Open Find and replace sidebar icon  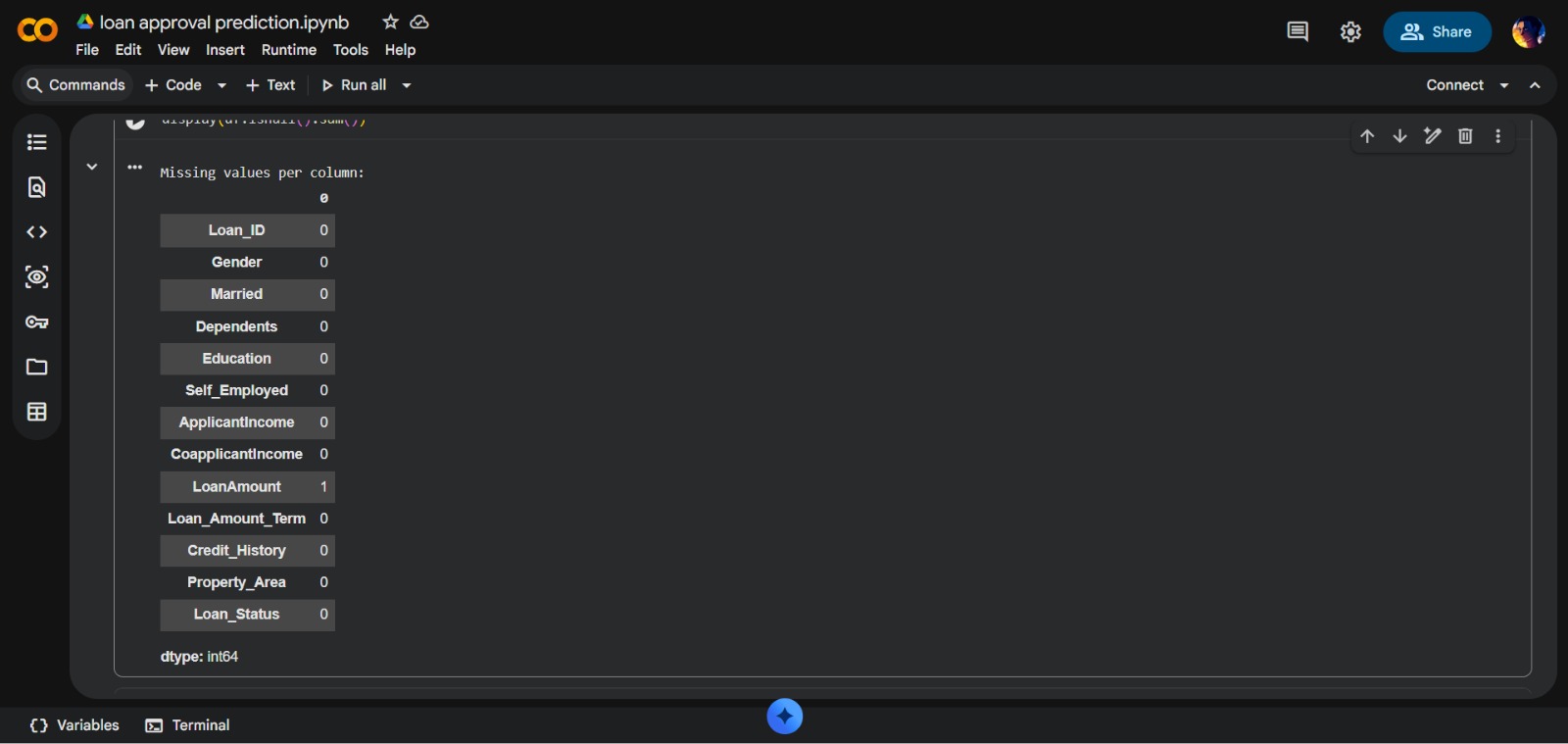pos(37,187)
